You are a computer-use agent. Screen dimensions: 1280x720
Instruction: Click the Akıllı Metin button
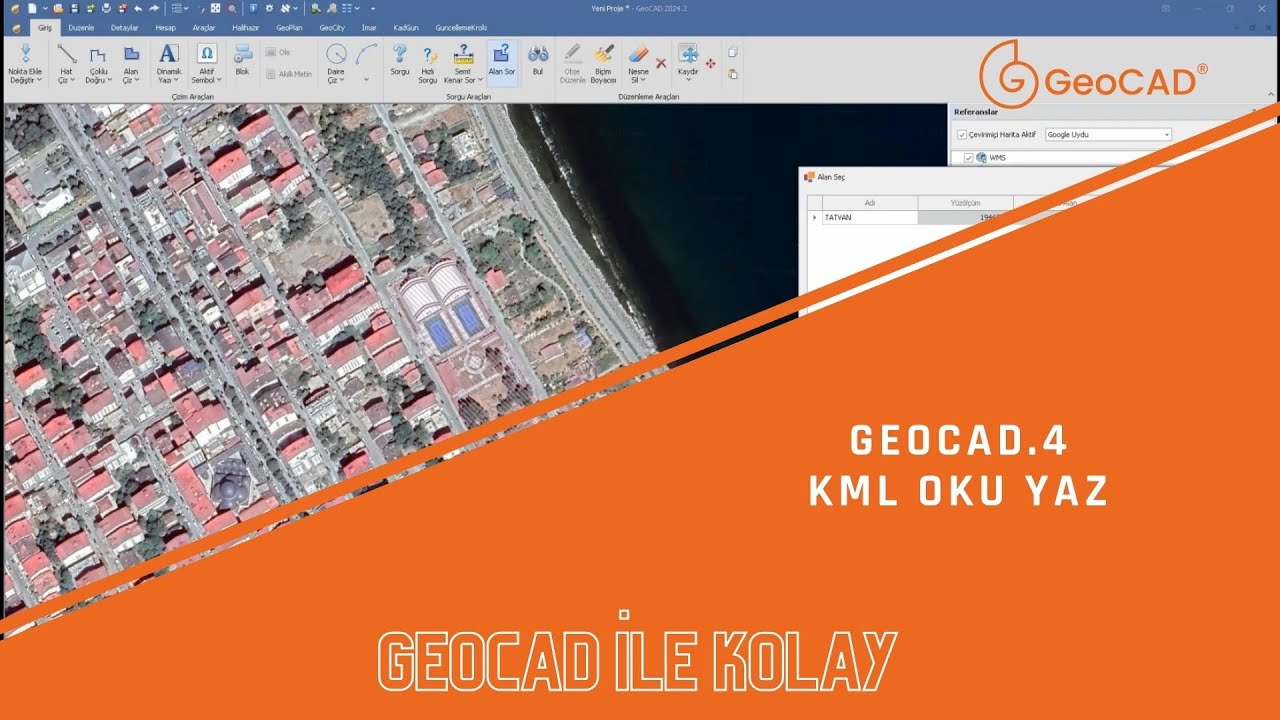click(289, 74)
